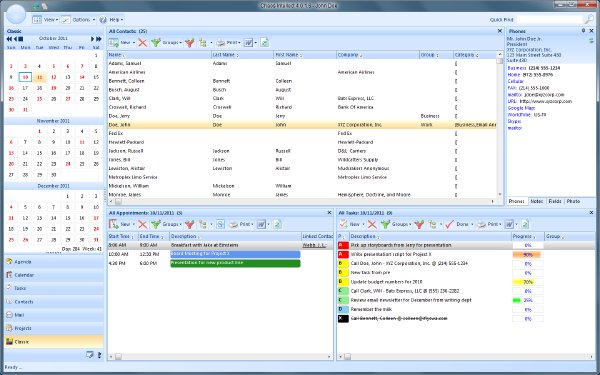
Task: Open the Groups dropdown in All Contacts toolbar
Action: pyautogui.click(x=180, y=43)
